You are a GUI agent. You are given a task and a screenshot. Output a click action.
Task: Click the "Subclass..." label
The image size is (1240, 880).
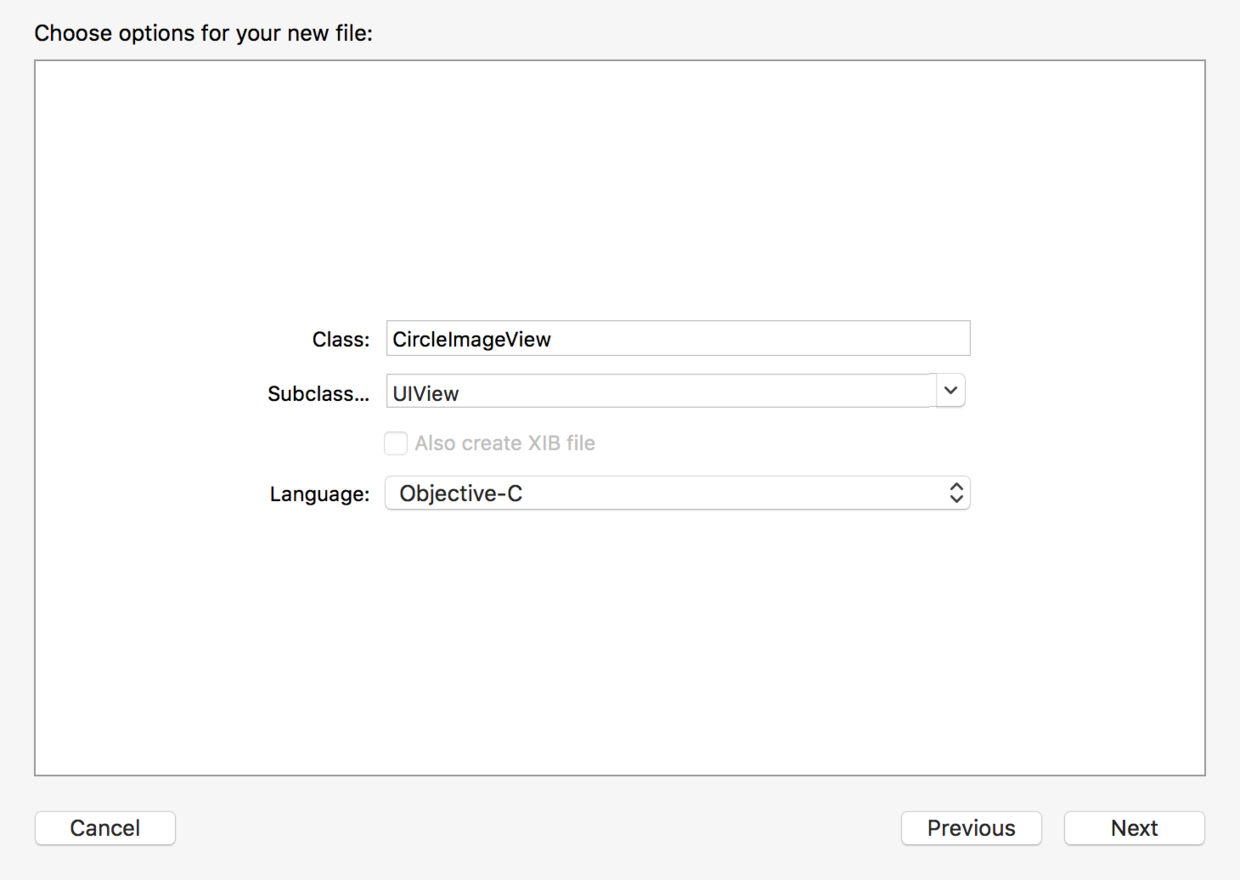click(x=318, y=394)
